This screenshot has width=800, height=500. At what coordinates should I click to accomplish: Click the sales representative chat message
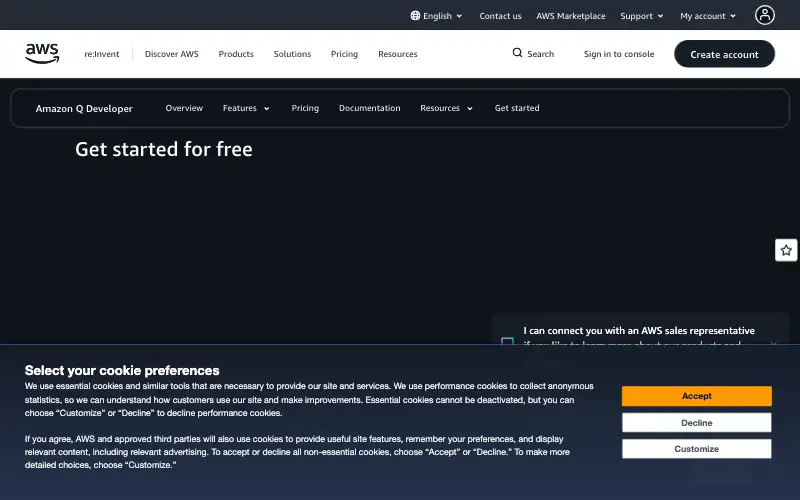click(x=639, y=337)
